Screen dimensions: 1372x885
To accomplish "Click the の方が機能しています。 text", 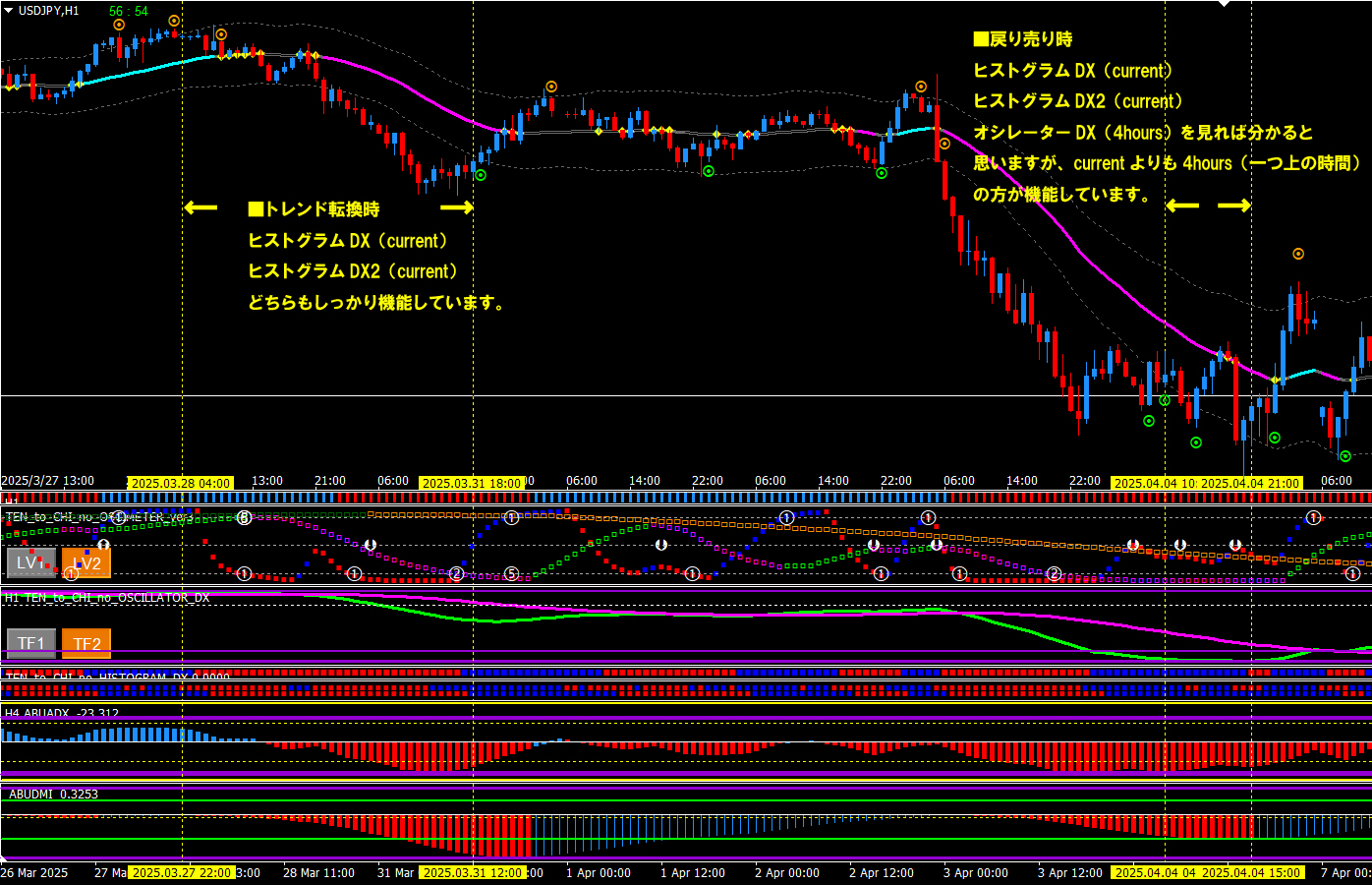I will [1062, 195].
